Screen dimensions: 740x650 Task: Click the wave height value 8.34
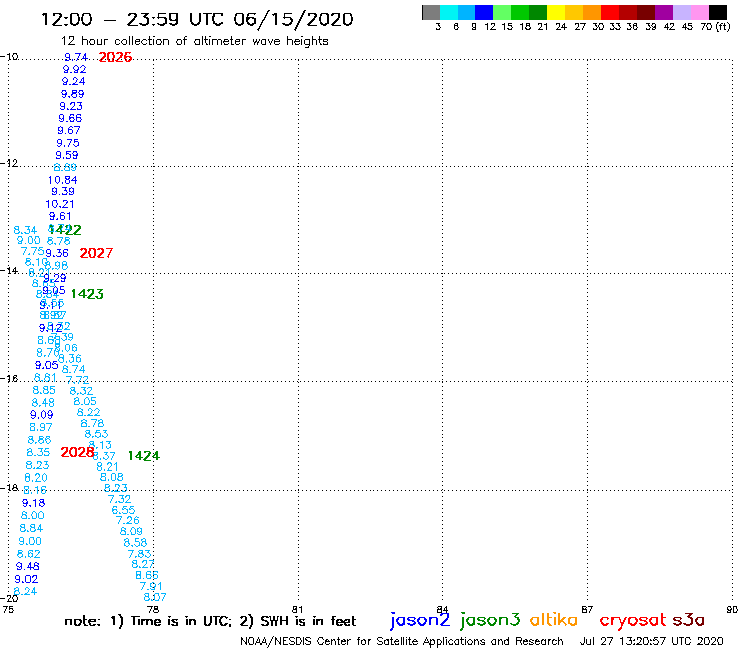coord(25,230)
